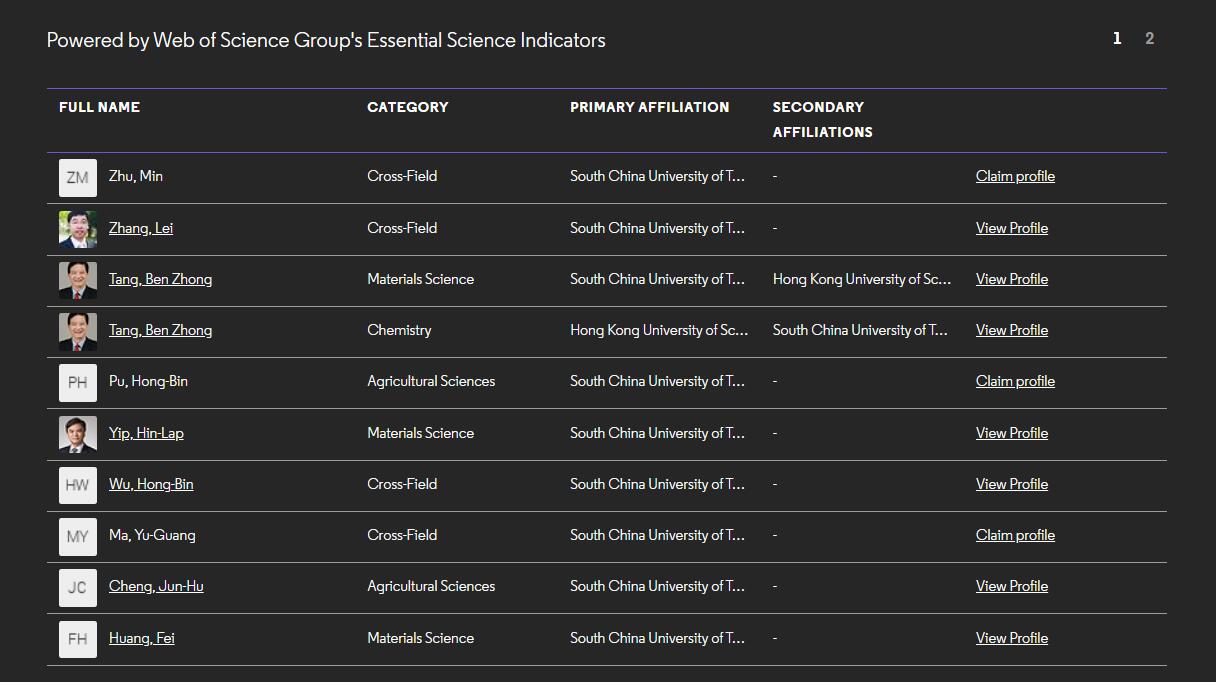Open the Tang, Ben Zhong Materials Science name link

pos(160,279)
